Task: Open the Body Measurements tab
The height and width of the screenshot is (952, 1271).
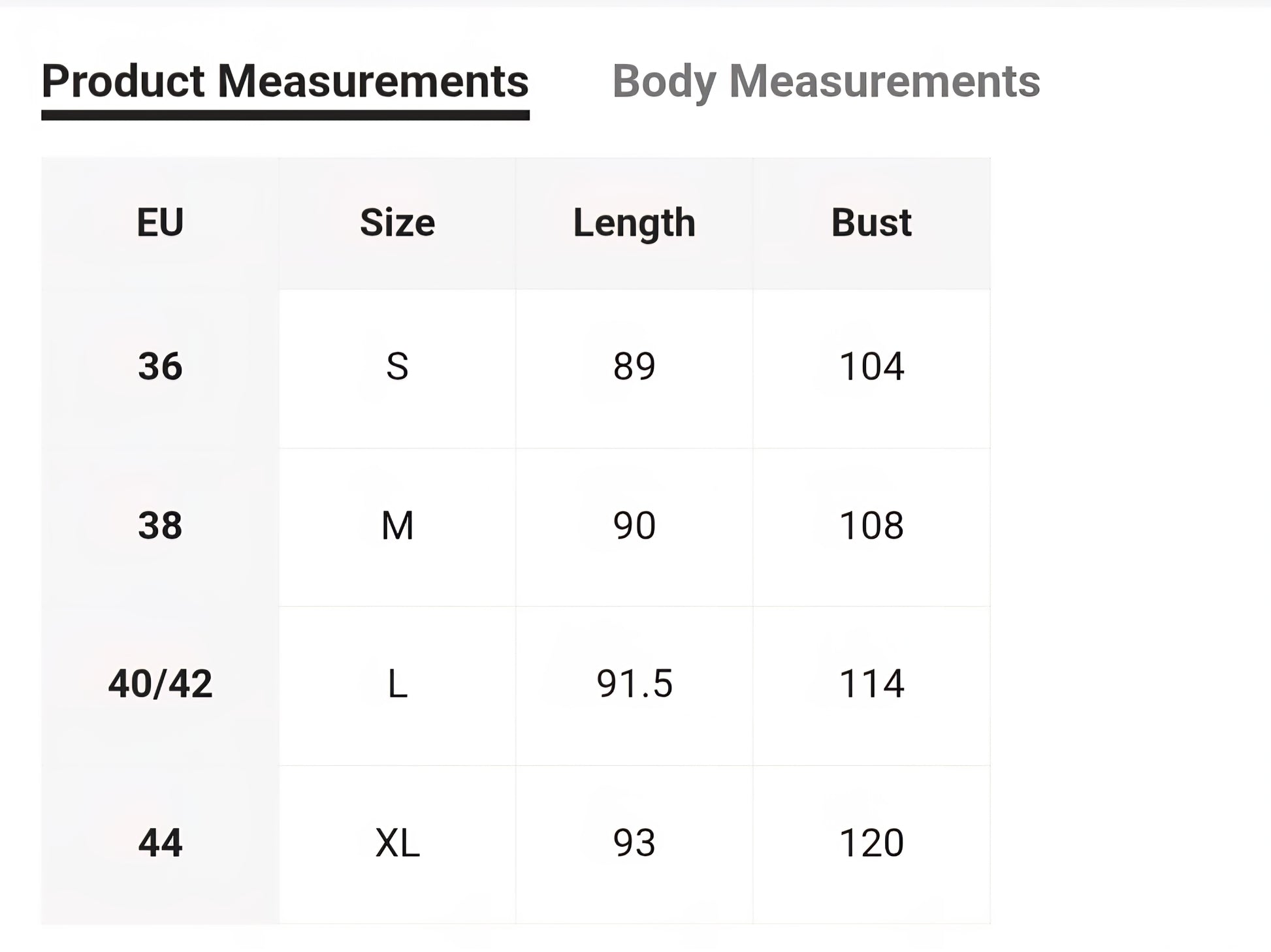Action: pos(826,82)
